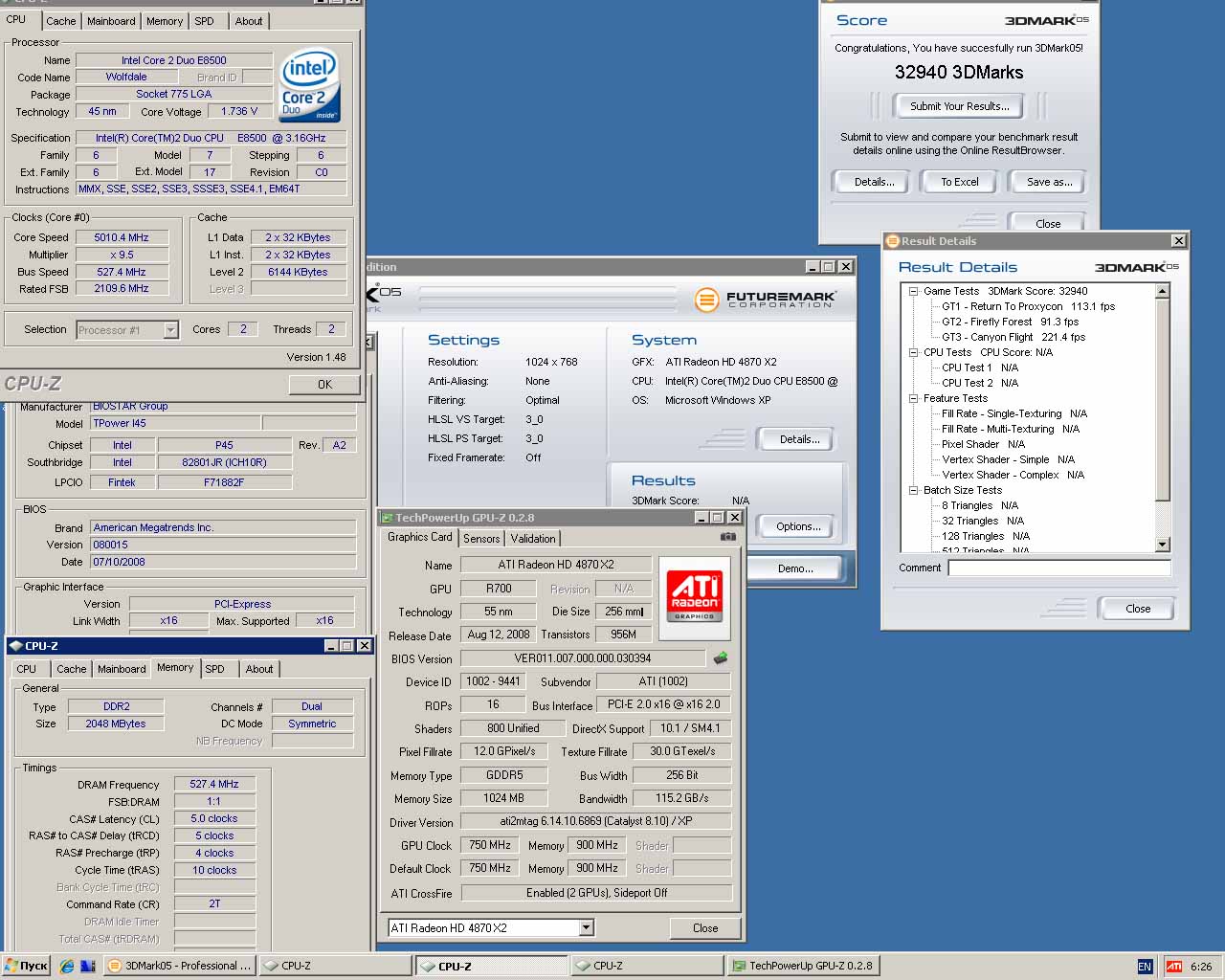Screen dimensions: 1225x980
Task: Switch to 3DMark05 - Professional taskbar button
Action: tap(181, 966)
